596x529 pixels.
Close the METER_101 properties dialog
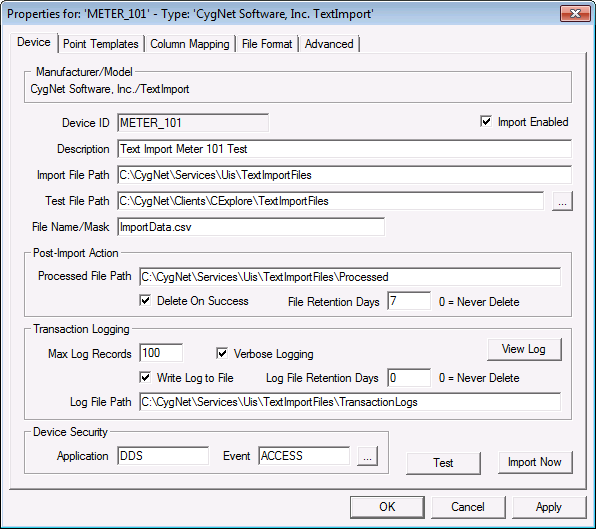[x=575, y=14]
